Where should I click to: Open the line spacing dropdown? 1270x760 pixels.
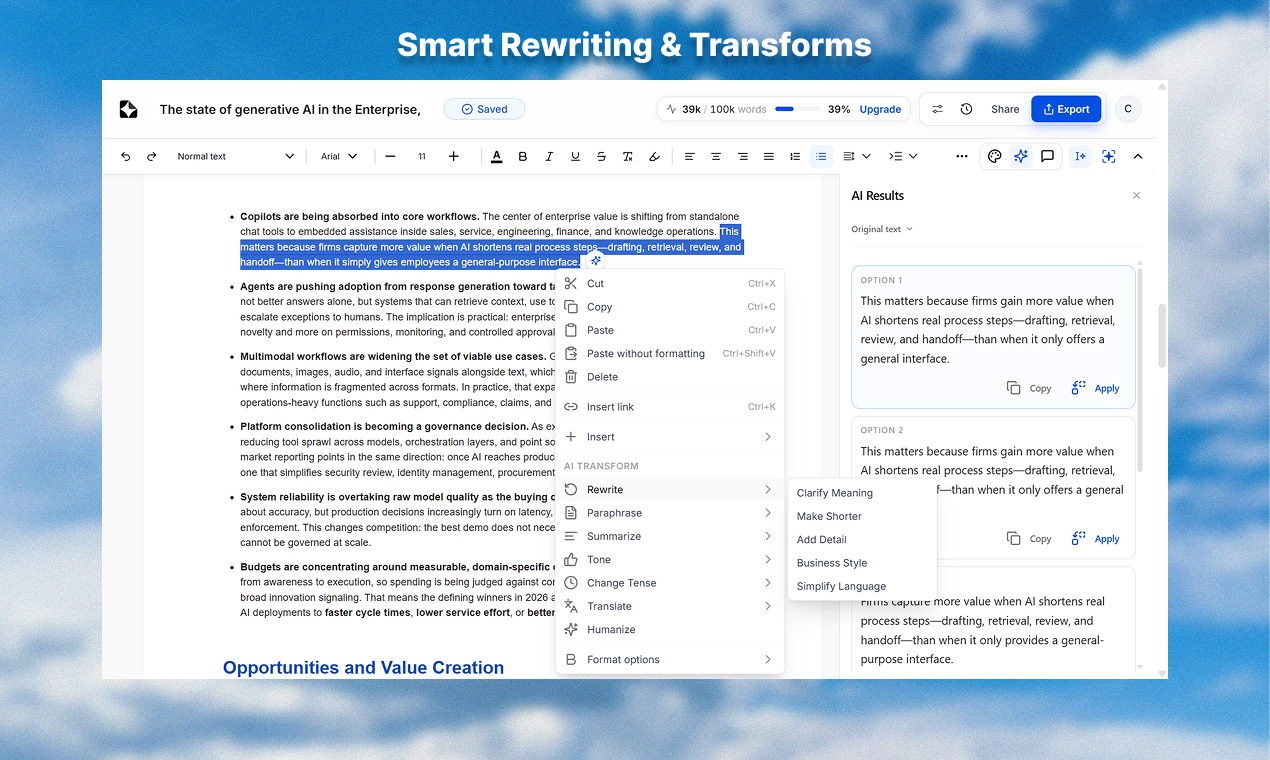(x=857, y=156)
